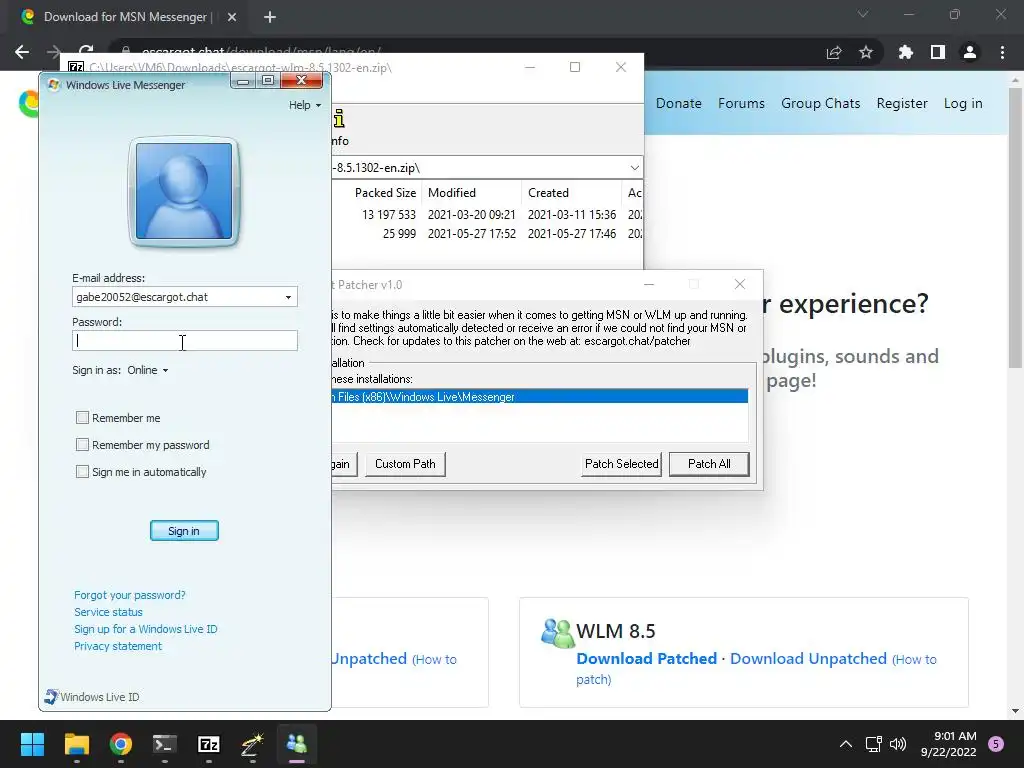Show hidden system tray icons
This screenshot has height=768, width=1024.
point(846,744)
